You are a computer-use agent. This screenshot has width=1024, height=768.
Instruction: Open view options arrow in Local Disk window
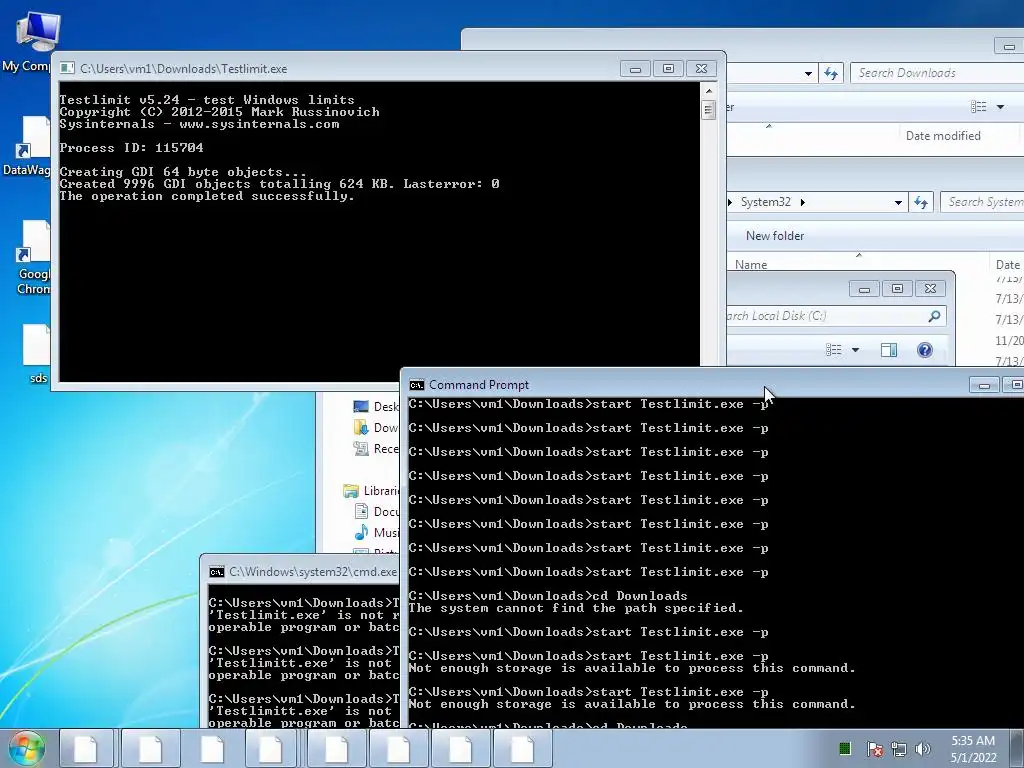[x=856, y=350]
